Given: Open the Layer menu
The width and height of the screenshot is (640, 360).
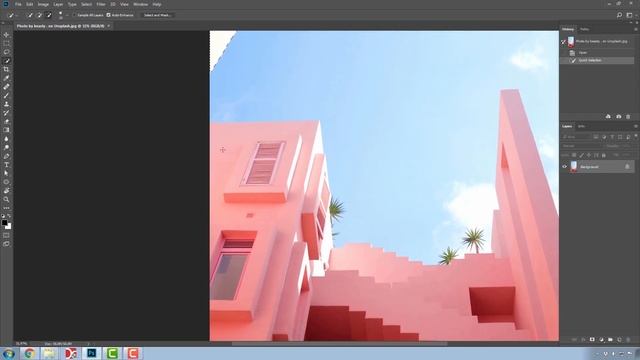Looking at the screenshot, I should pos(58,4).
